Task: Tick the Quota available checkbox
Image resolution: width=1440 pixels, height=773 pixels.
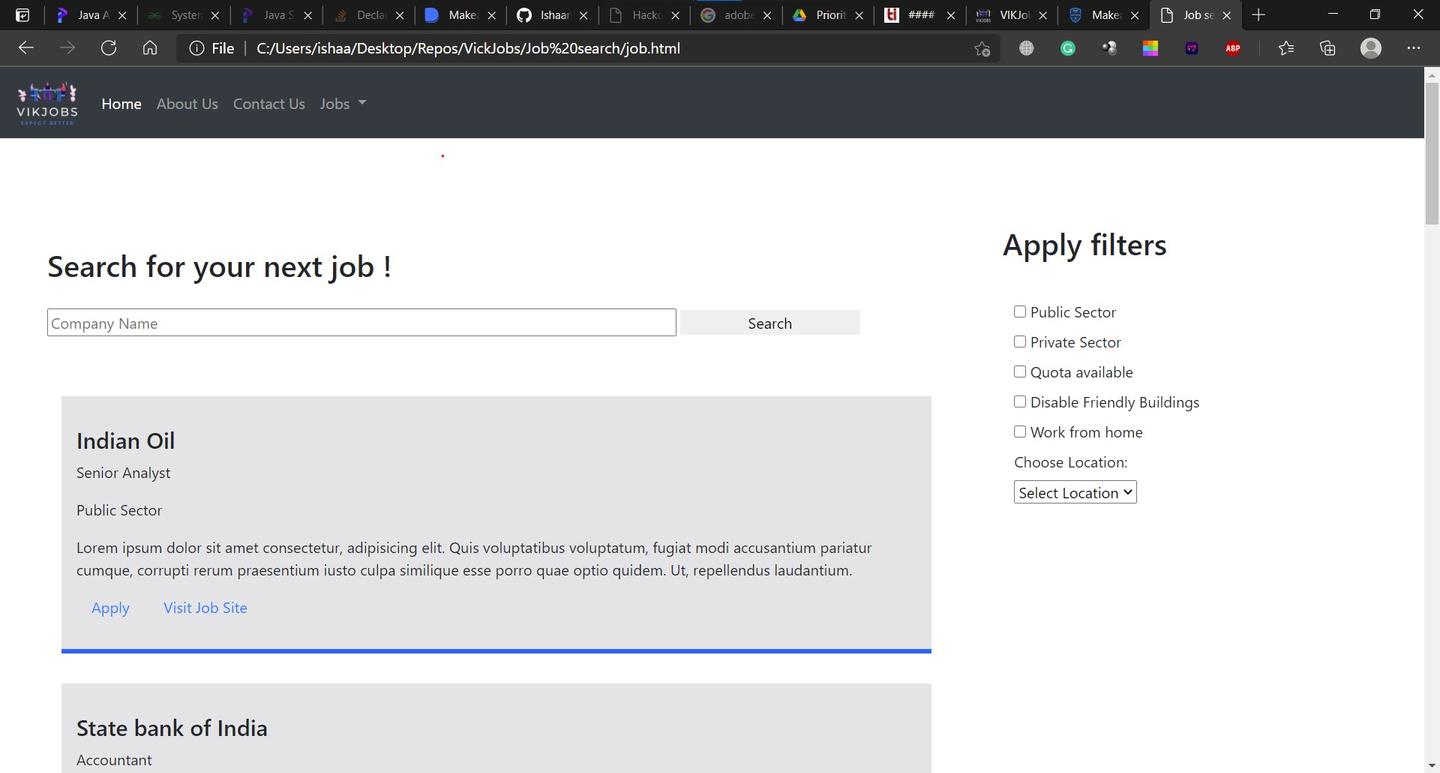Action: point(1020,372)
